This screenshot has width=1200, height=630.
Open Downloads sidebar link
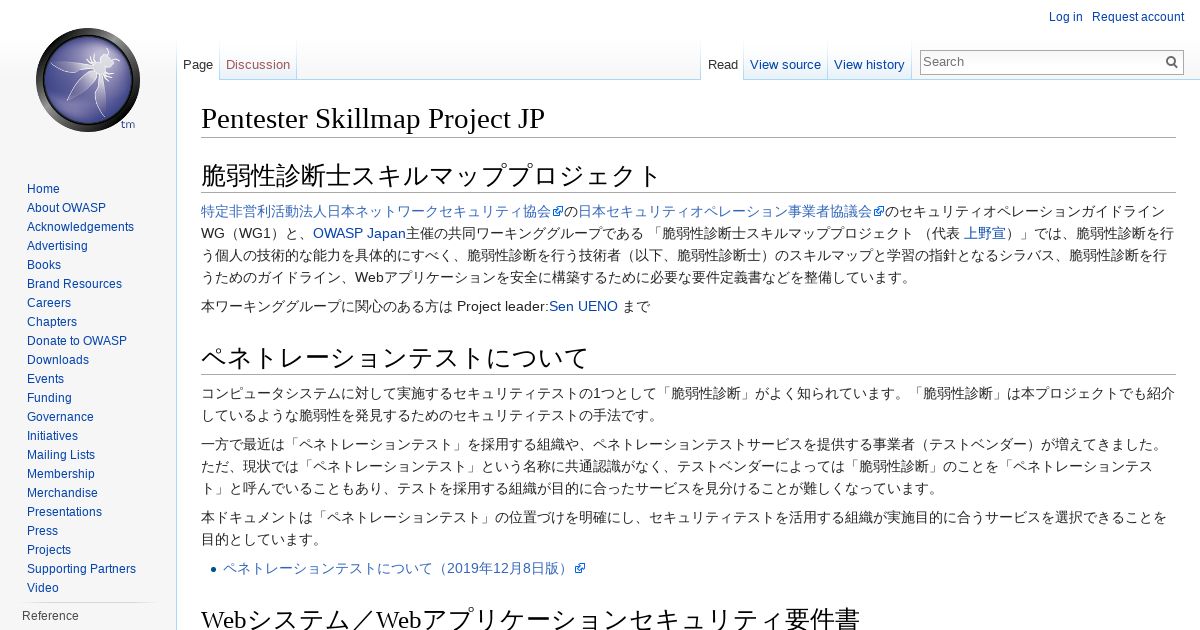pos(58,360)
